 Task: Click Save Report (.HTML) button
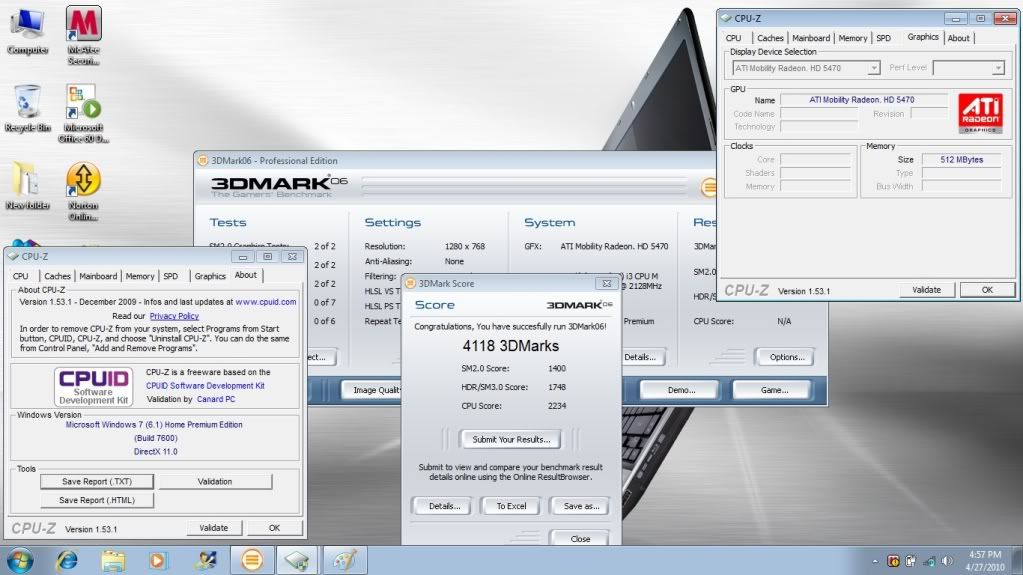(97, 500)
